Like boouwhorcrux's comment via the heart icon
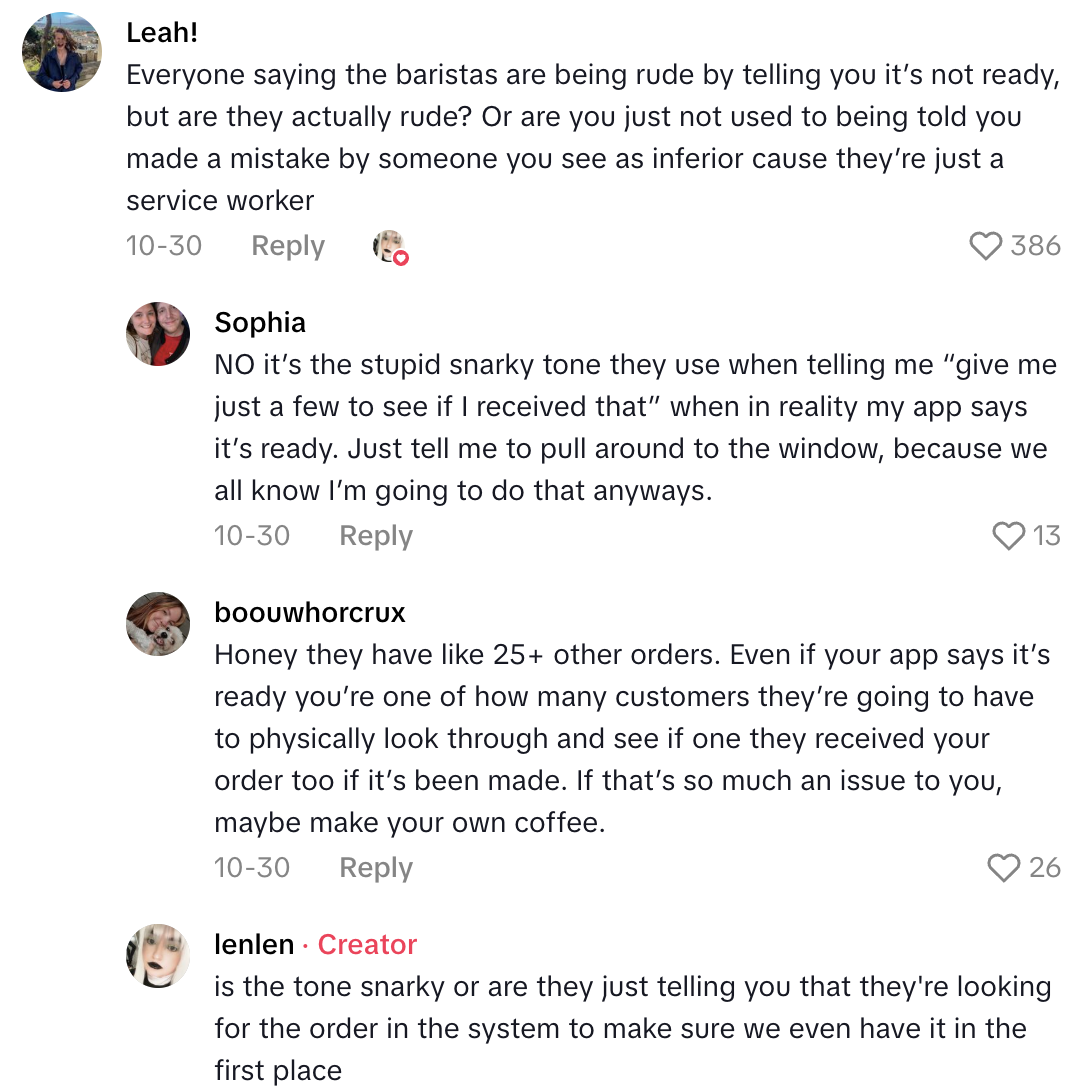Screen dimensions: 1074x1090 pyautogui.click(x=1003, y=868)
